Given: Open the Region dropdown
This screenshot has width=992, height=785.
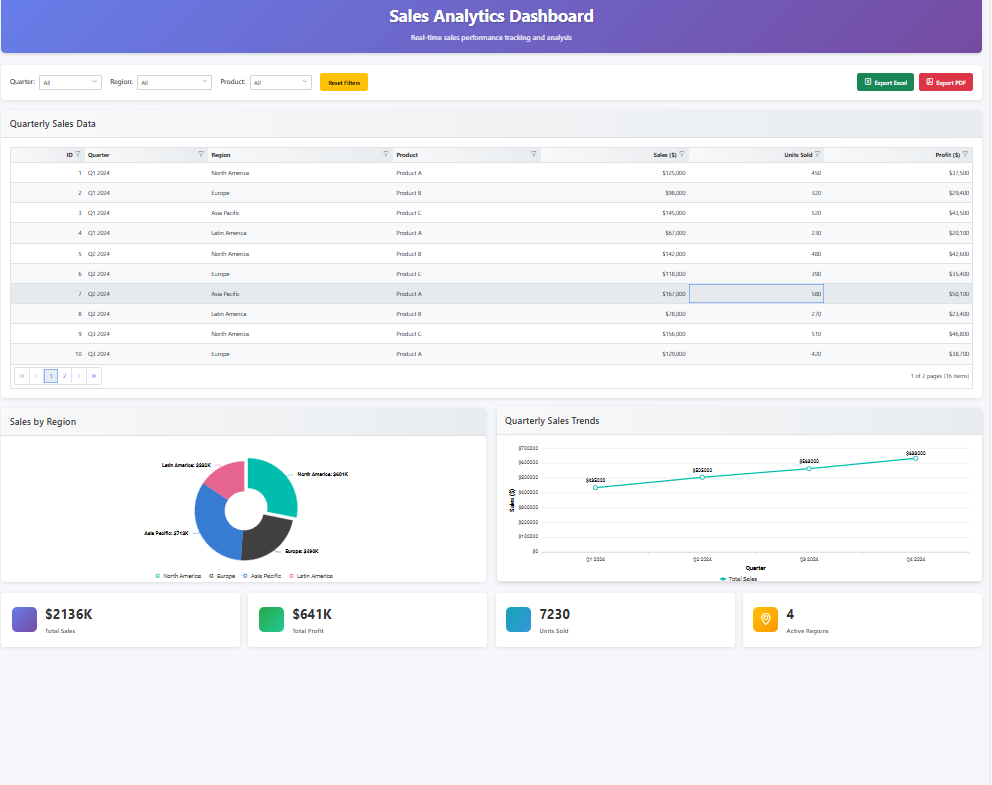Looking at the screenshot, I should [174, 82].
